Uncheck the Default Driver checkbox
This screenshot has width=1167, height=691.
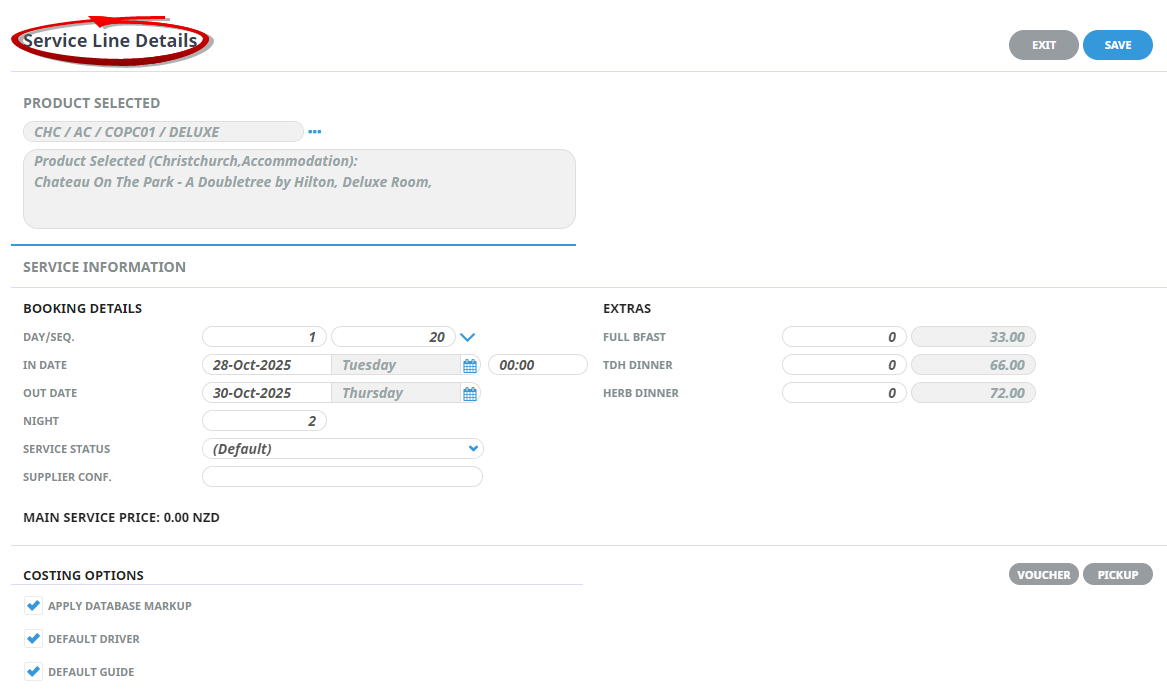34,639
